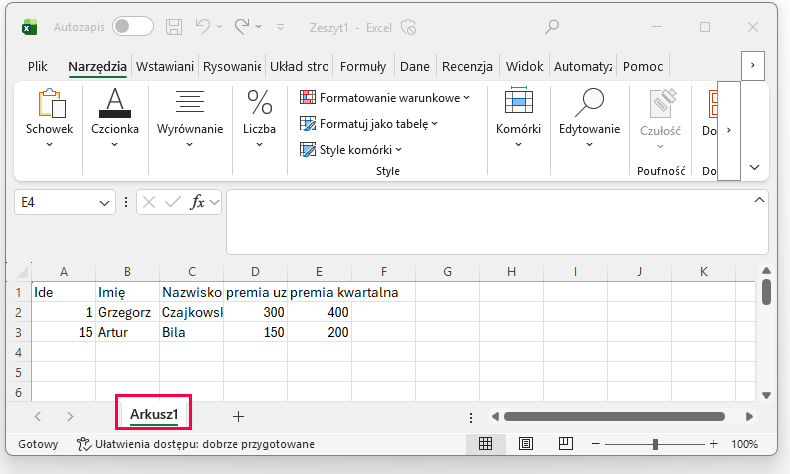The width and height of the screenshot is (790, 474).
Task: Click the horizontal scrollbar left arrow
Action: pyautogui.click(x=495, y=417)
